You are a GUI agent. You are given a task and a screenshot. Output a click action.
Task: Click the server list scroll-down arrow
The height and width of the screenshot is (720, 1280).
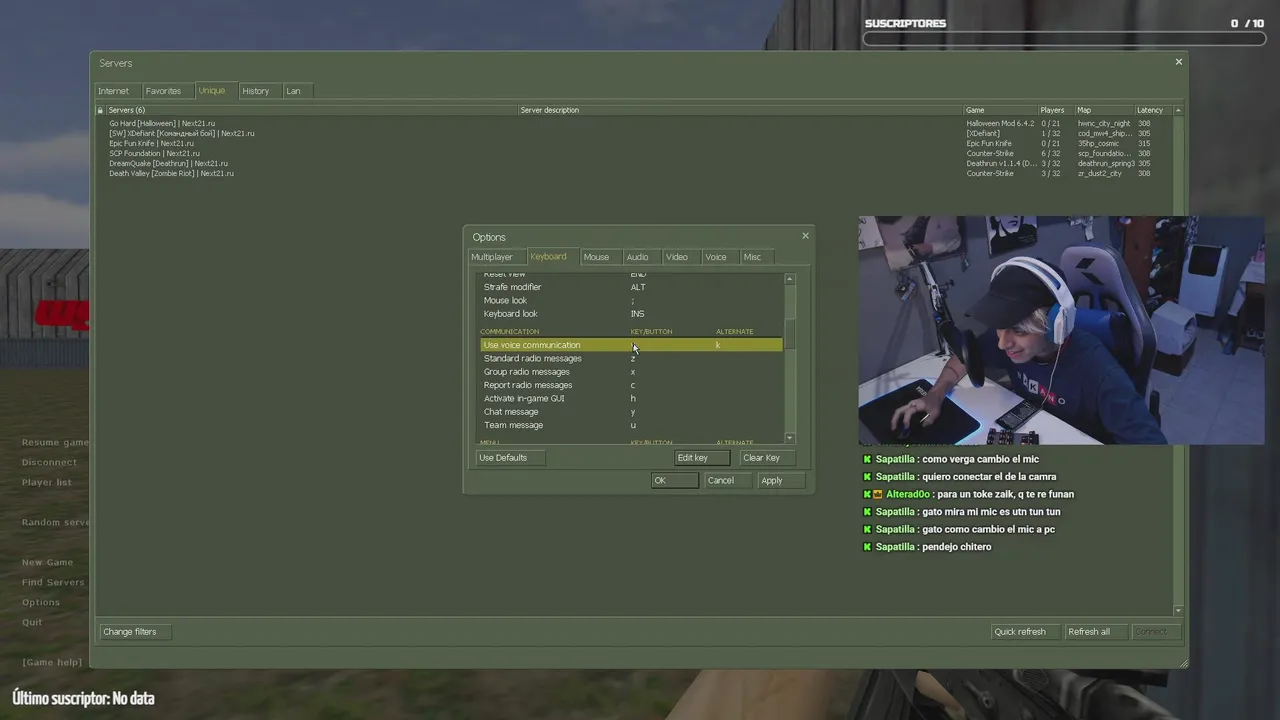pos(1178,610)
